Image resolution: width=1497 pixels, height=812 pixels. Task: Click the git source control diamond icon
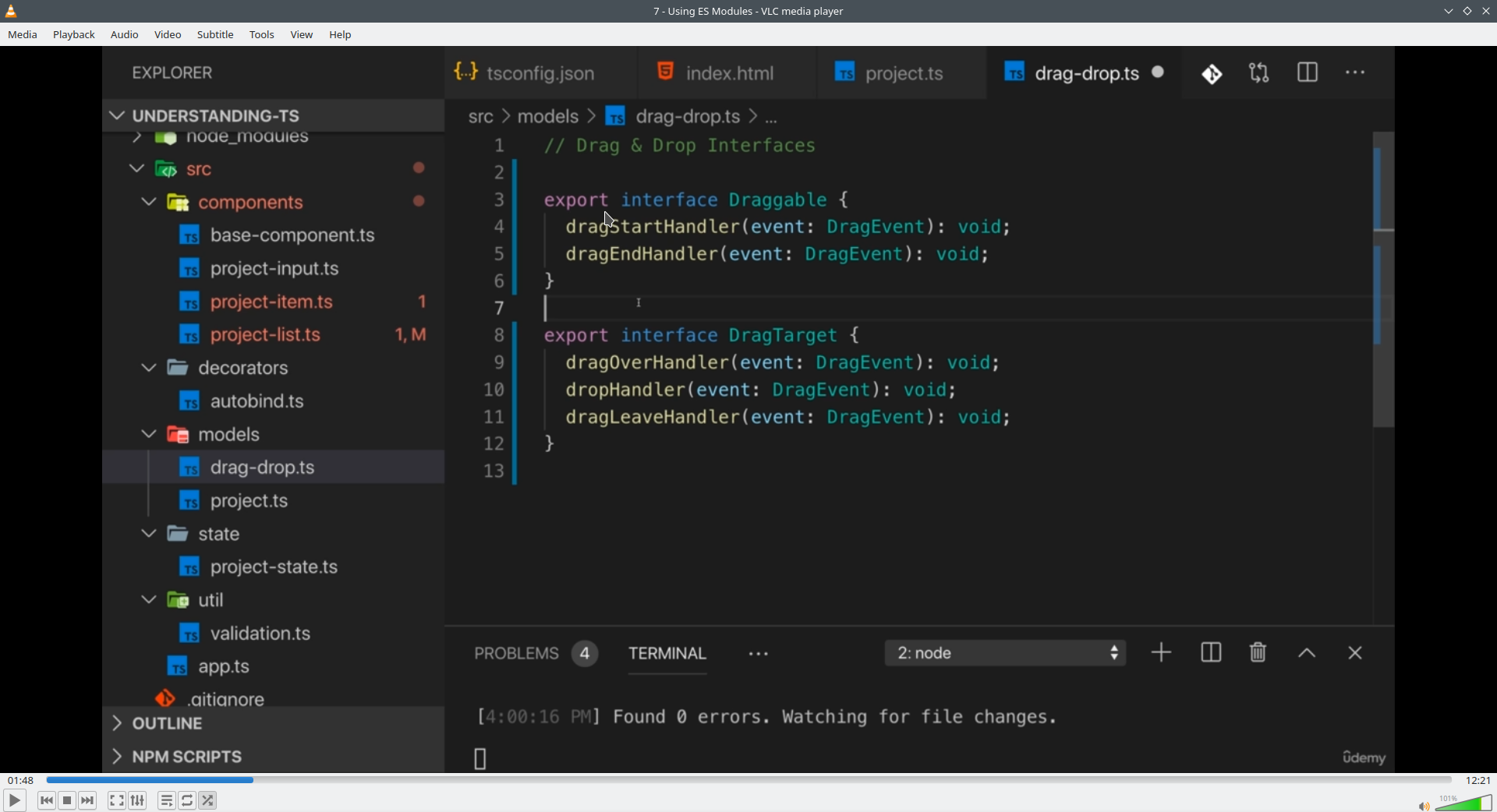[x=1212, y=74]
